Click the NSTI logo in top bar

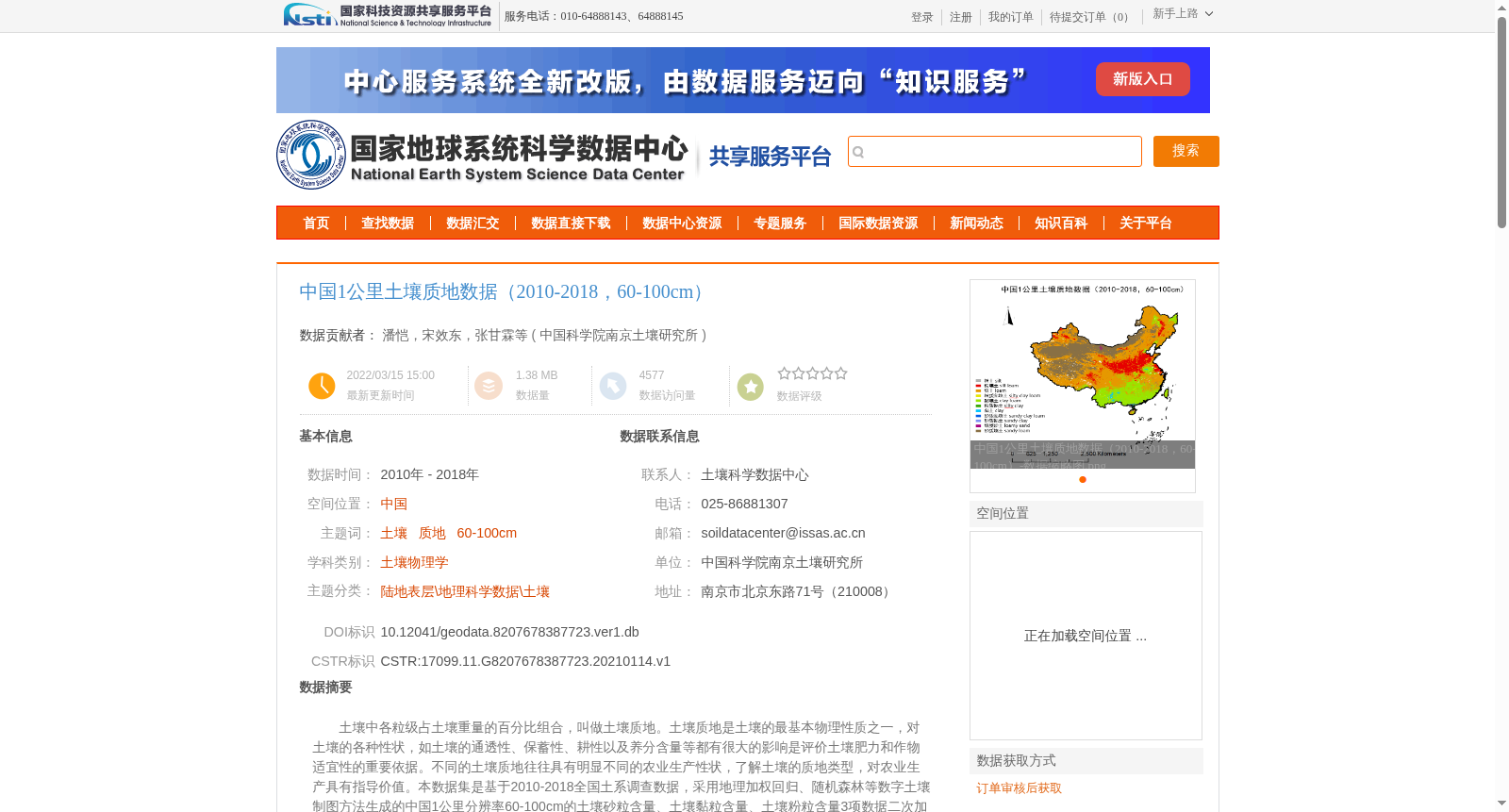pos(388,15)
